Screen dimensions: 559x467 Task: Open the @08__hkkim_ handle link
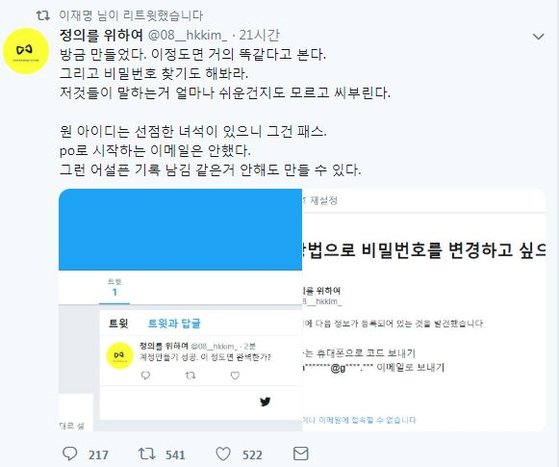click(x=188, y=35)
